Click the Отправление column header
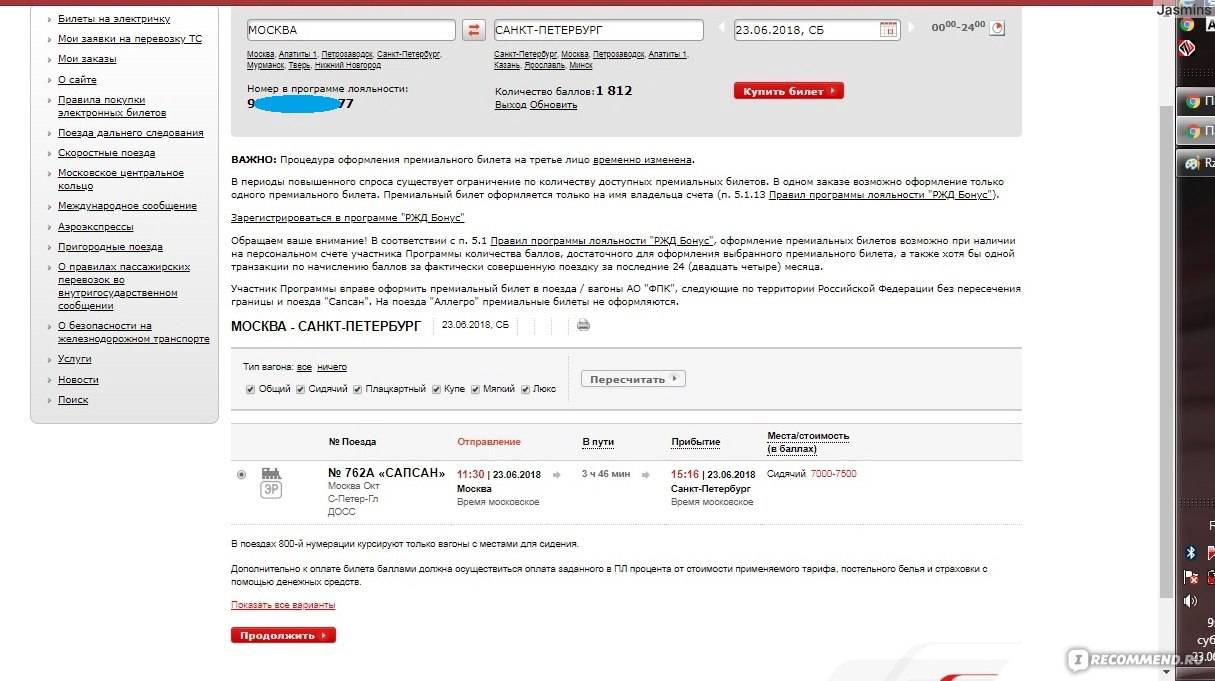The height and width of the screenshot is (681, 1215). (489, 442)
